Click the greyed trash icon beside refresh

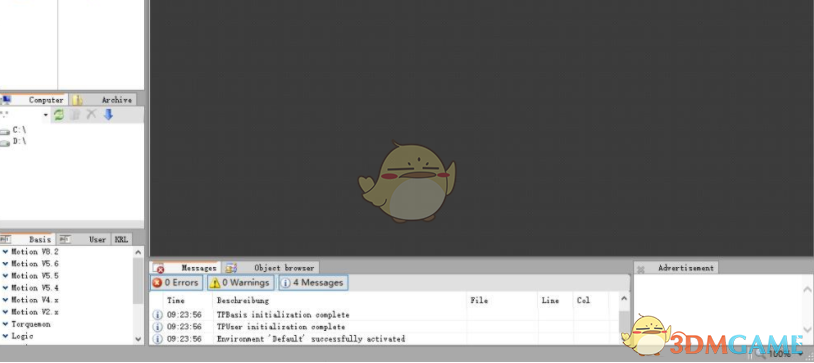(x=75, y=115)
